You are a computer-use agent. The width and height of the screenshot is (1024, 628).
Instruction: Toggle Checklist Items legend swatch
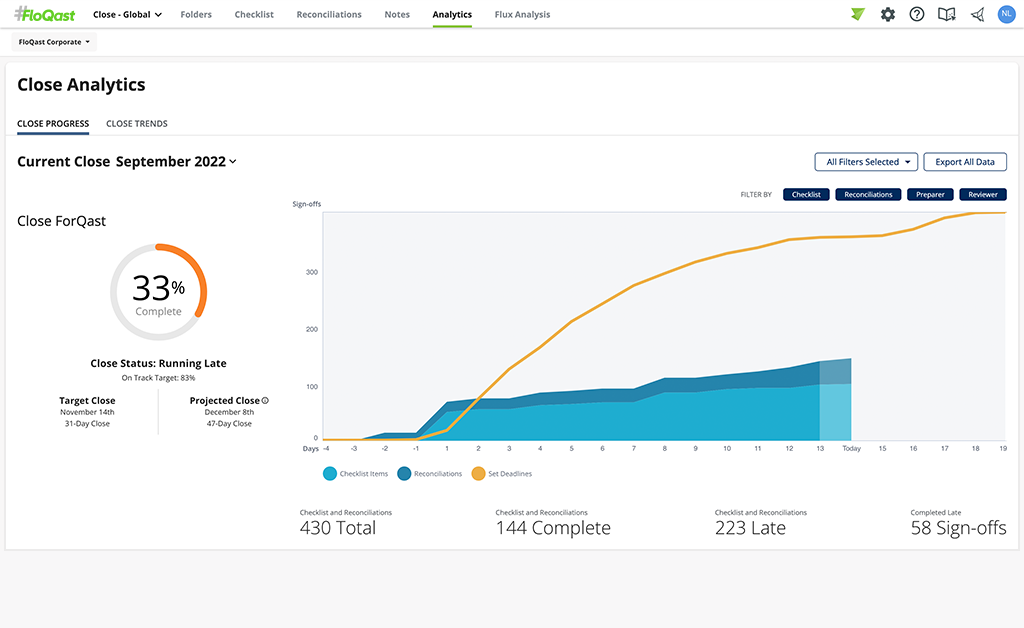(330, 474)
